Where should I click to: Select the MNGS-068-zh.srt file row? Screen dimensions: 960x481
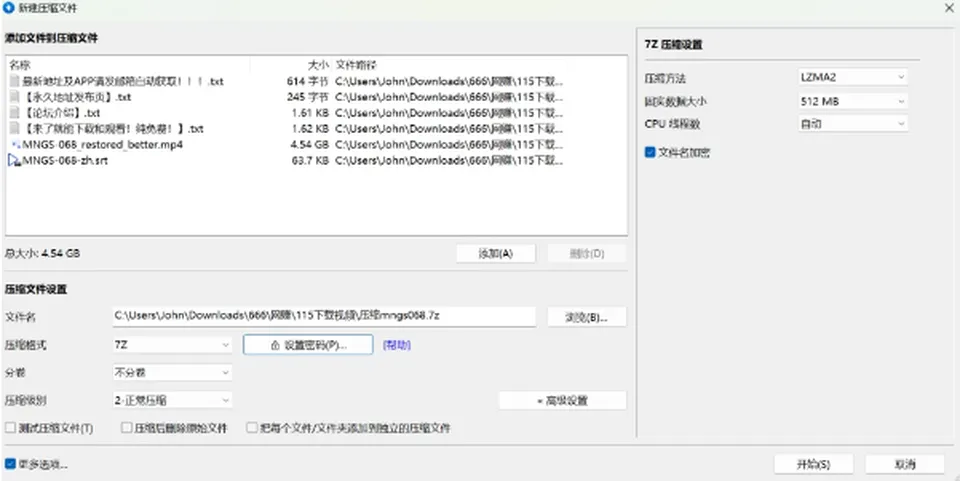click(316, 160)
